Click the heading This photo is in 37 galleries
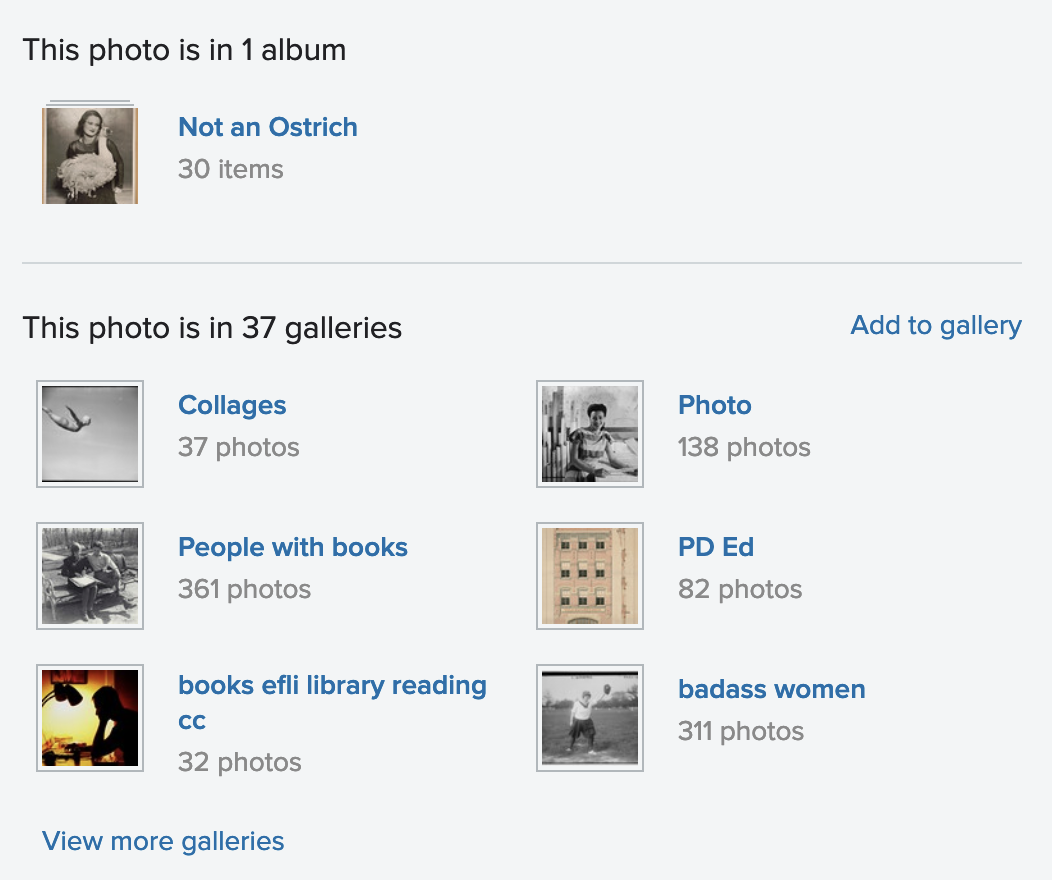The height and width of the screenshot is (880, 1052). (212, 327)
